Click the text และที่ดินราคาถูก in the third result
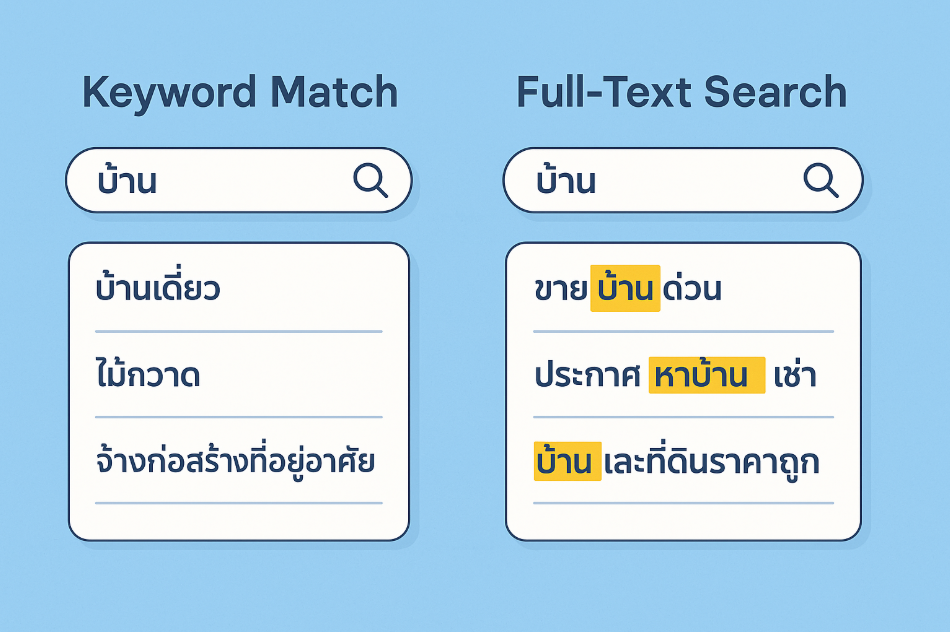This screenshot has height=632, width=950. click(x=712, y=463)
